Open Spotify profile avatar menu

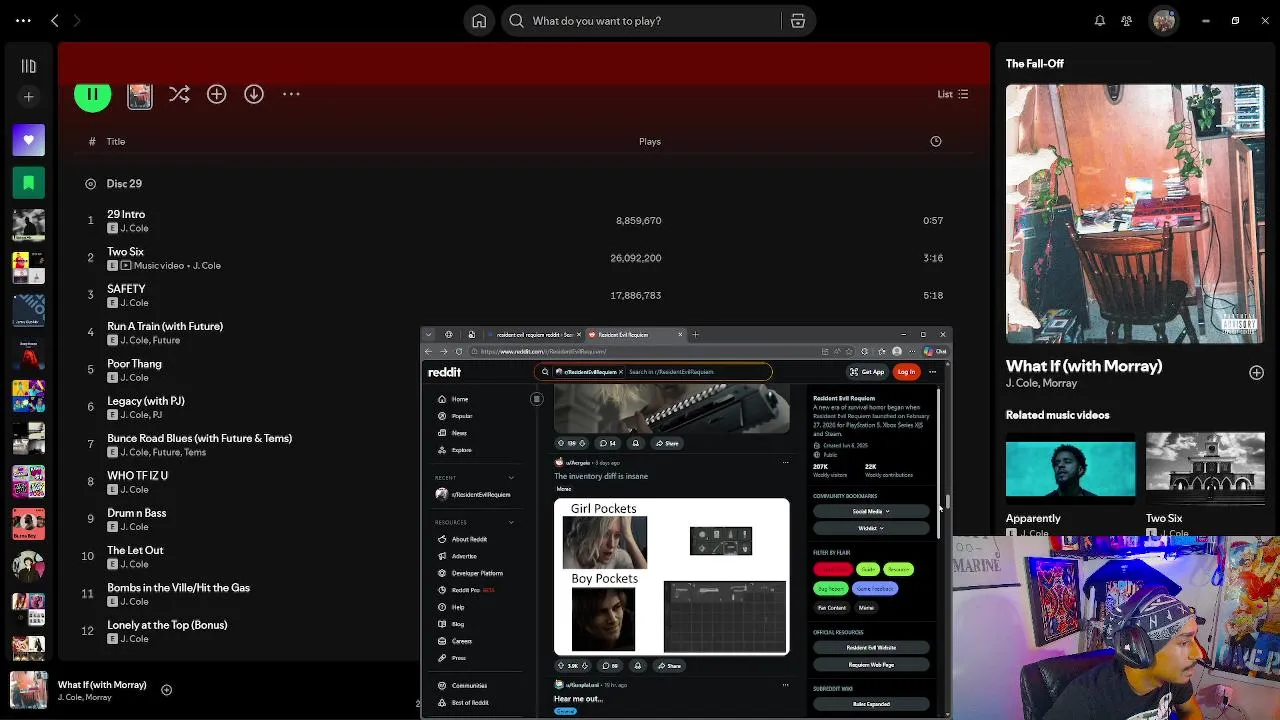pyautogui.click(x=1163, y=21)
